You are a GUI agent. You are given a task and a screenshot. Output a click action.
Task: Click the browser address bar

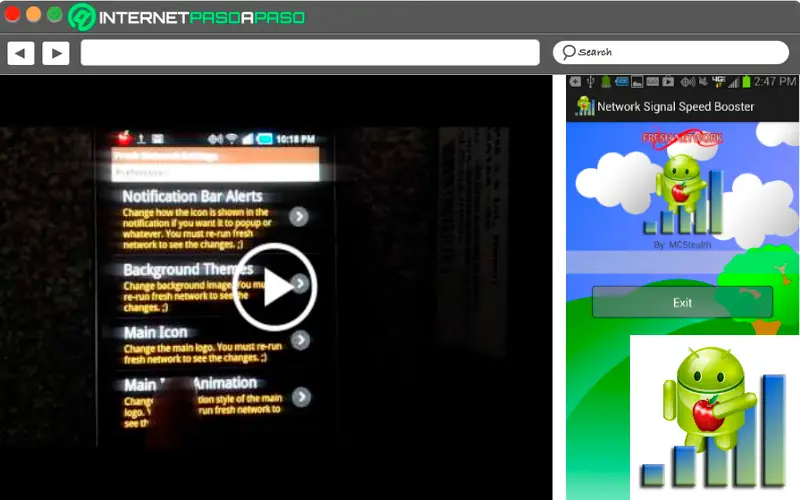point(310,53)
